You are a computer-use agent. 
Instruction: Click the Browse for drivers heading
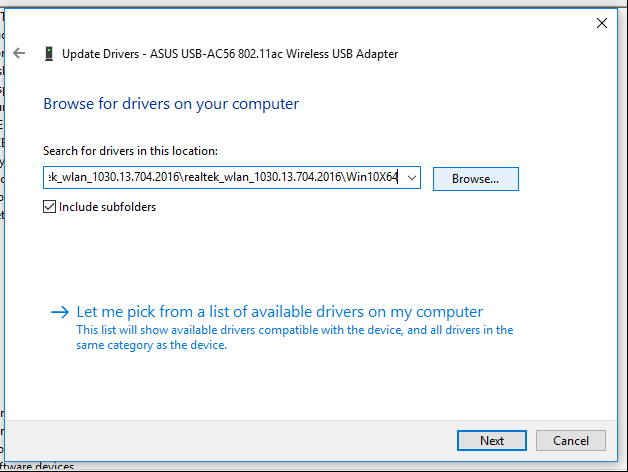171,104
